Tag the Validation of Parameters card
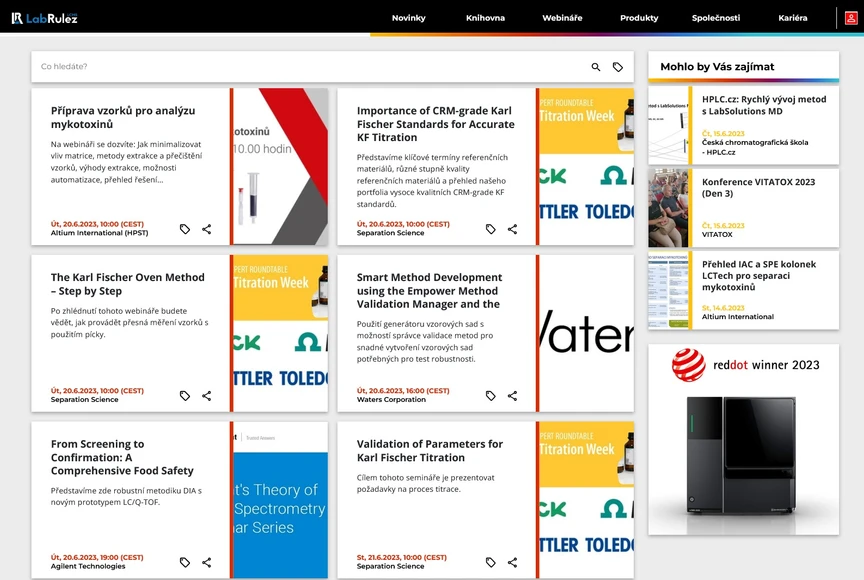The image size is (864, 580). coord(491,562)
